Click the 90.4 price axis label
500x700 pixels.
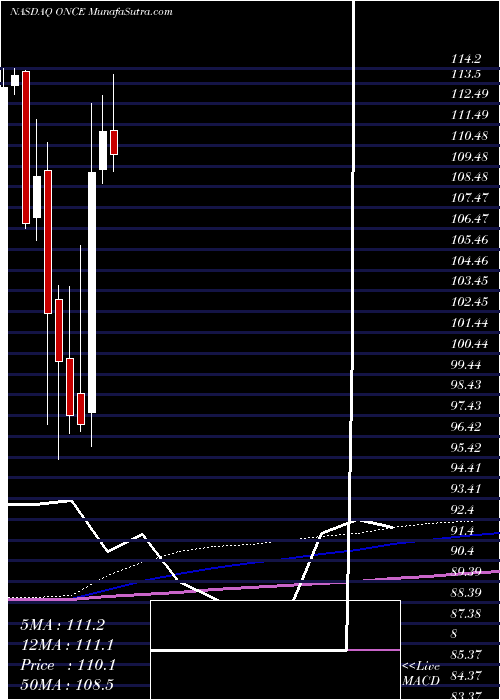463,552
